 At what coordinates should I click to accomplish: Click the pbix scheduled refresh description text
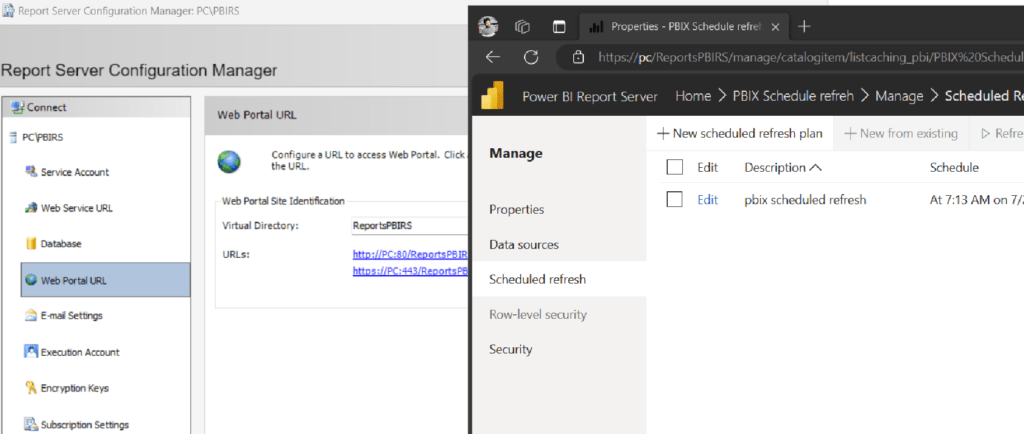805,200
